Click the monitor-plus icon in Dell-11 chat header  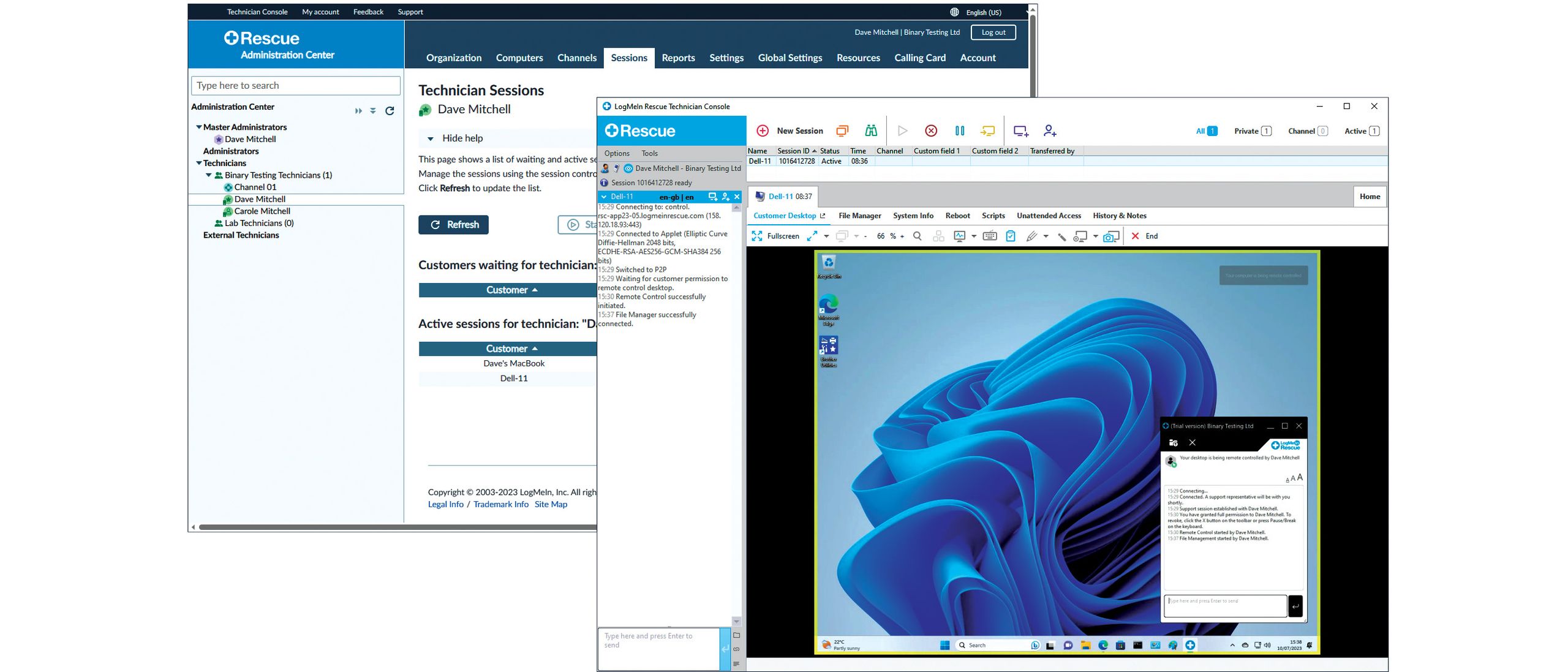click(x=712, y=197)
